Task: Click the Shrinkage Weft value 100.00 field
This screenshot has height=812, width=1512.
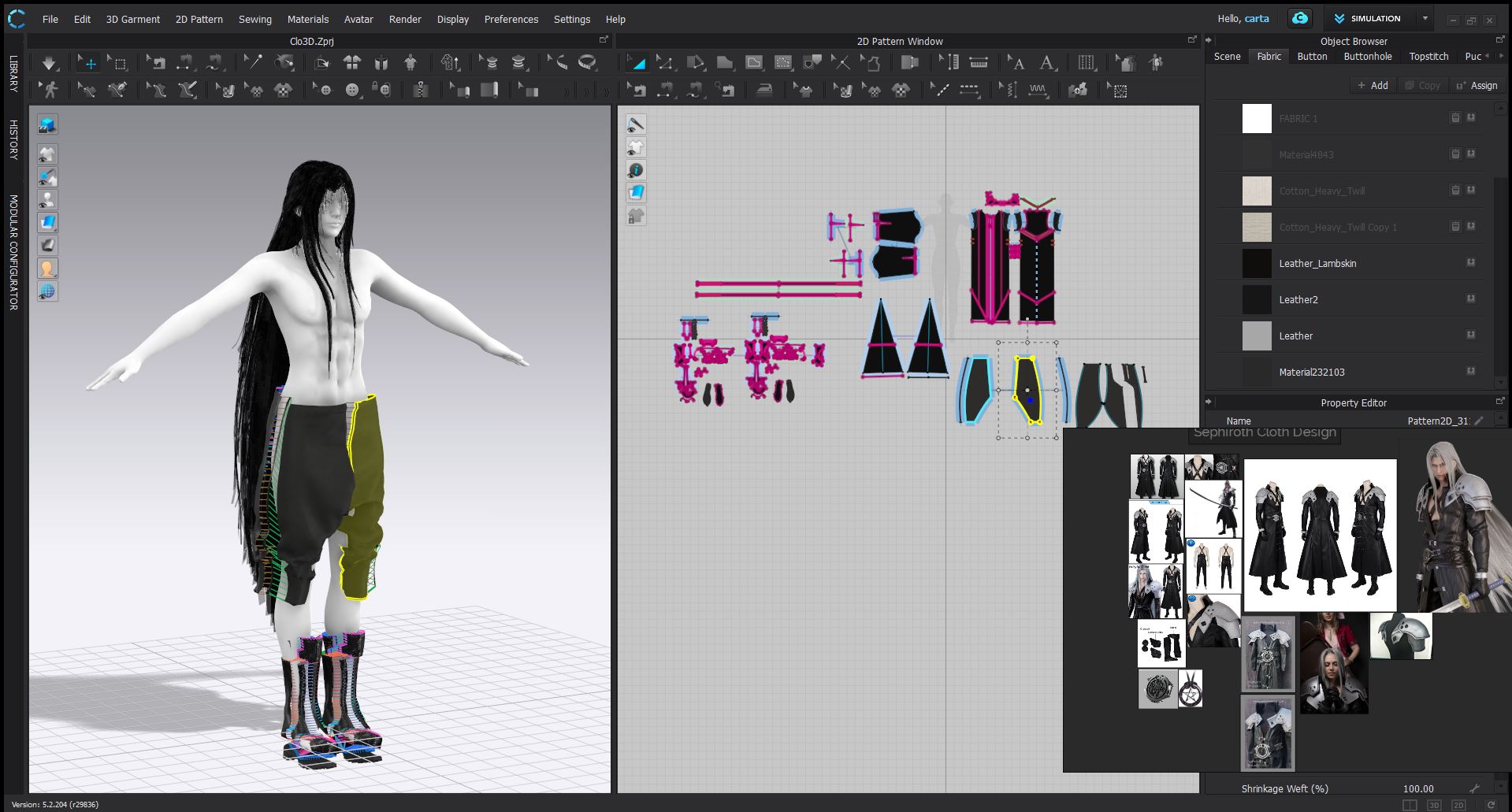Action: pyautogui.click(x=1418, y=788)
